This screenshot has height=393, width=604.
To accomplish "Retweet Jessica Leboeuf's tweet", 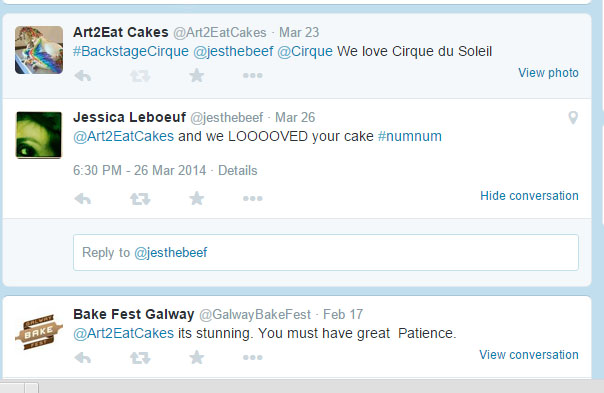I will [140, 199].
